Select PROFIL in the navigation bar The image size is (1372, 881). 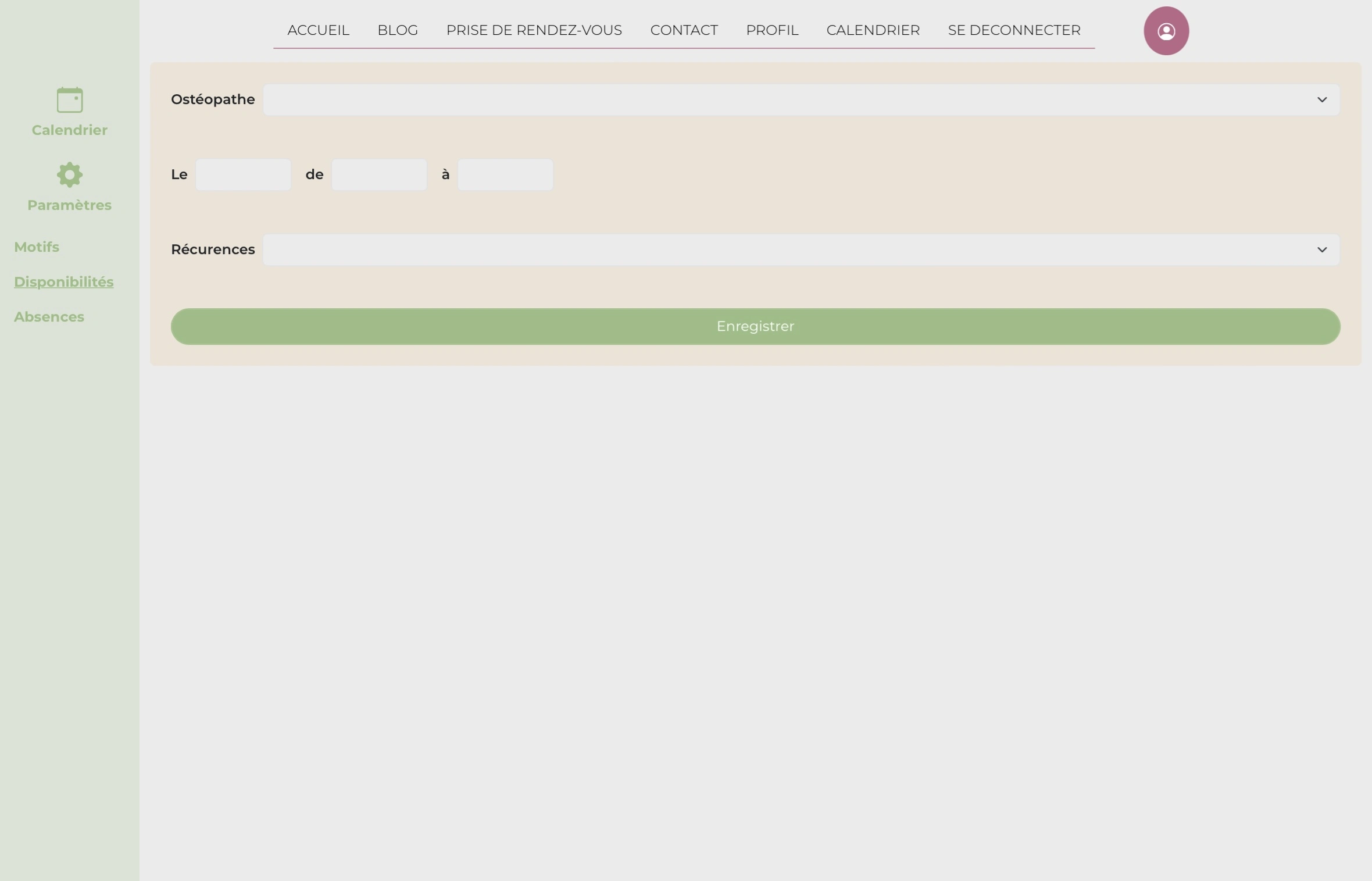tap(772, 30)
